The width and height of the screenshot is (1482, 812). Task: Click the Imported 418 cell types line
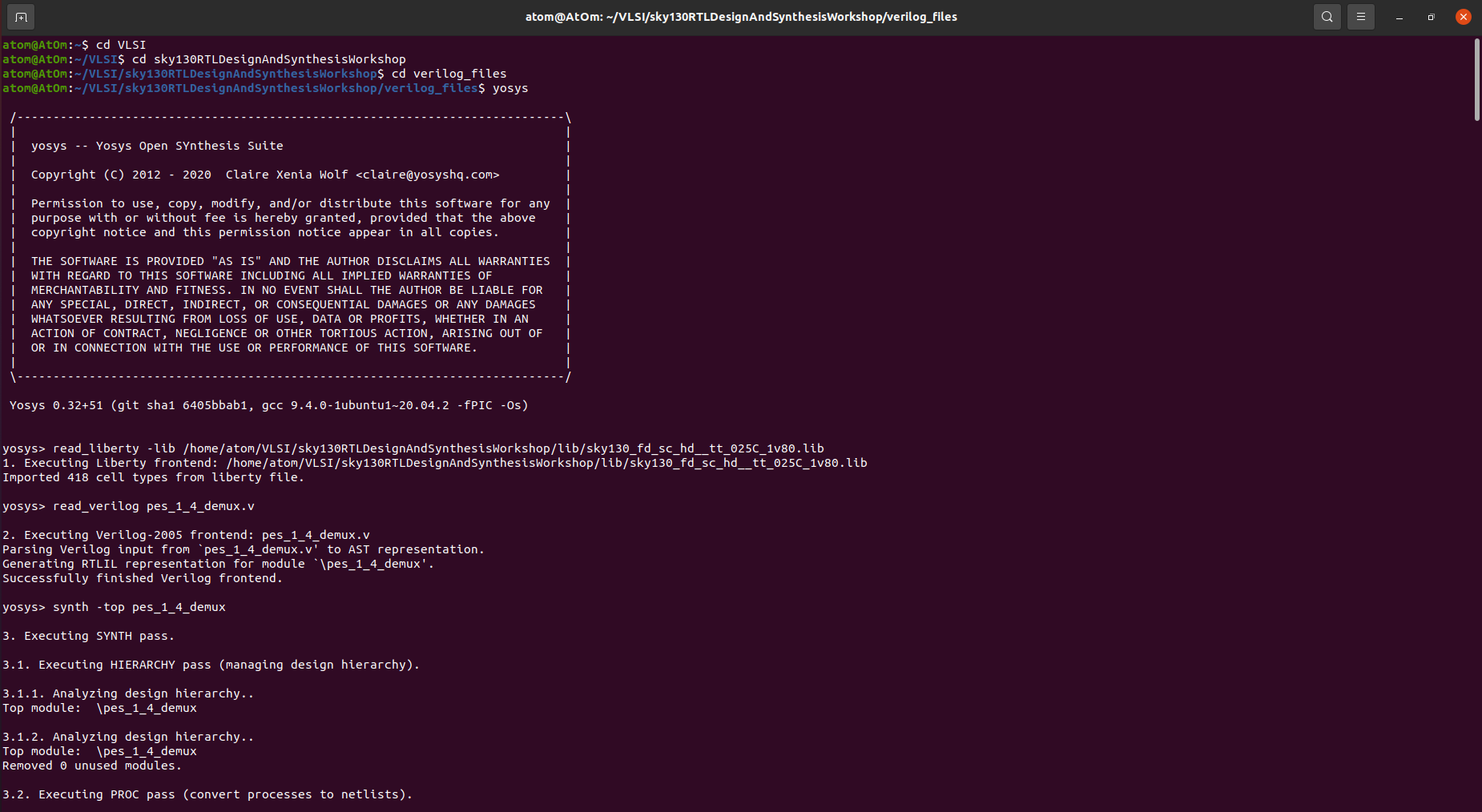click(x=152, y=476)
